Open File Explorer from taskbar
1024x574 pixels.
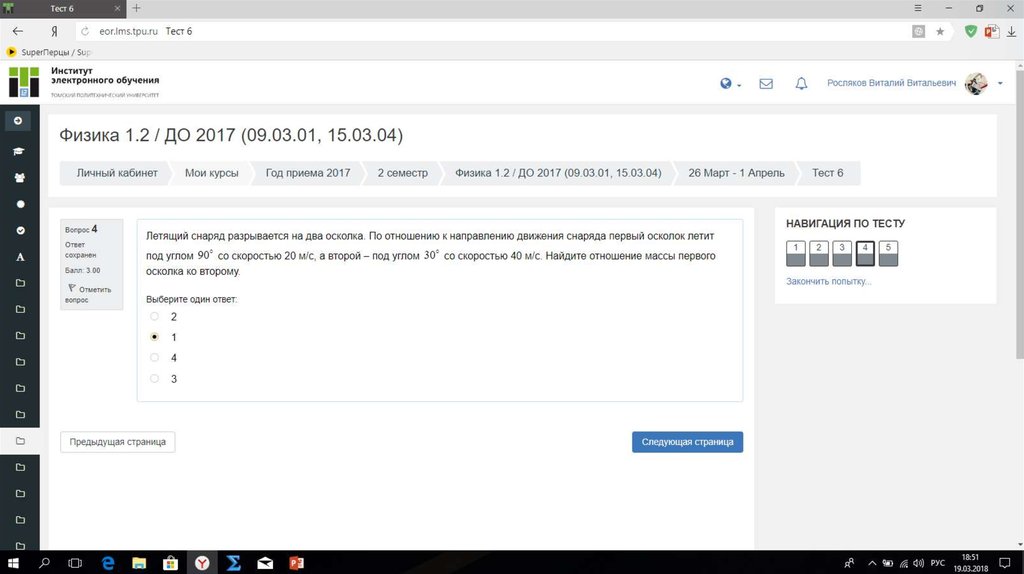139,563
